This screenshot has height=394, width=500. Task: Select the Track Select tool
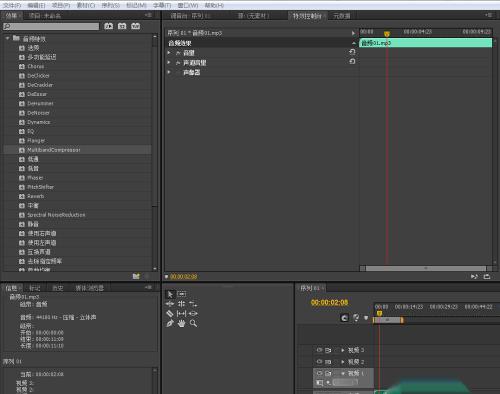pyautogui.click(x=182, y=294)
